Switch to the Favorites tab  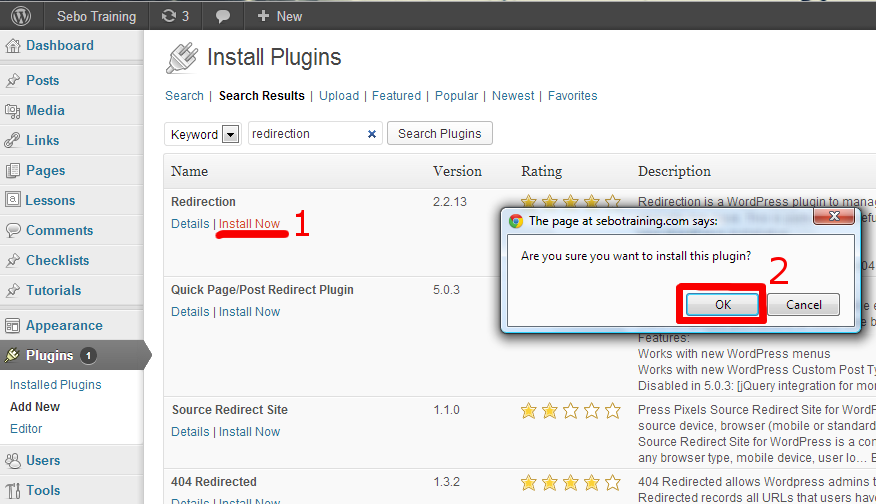tap(573, 96)
